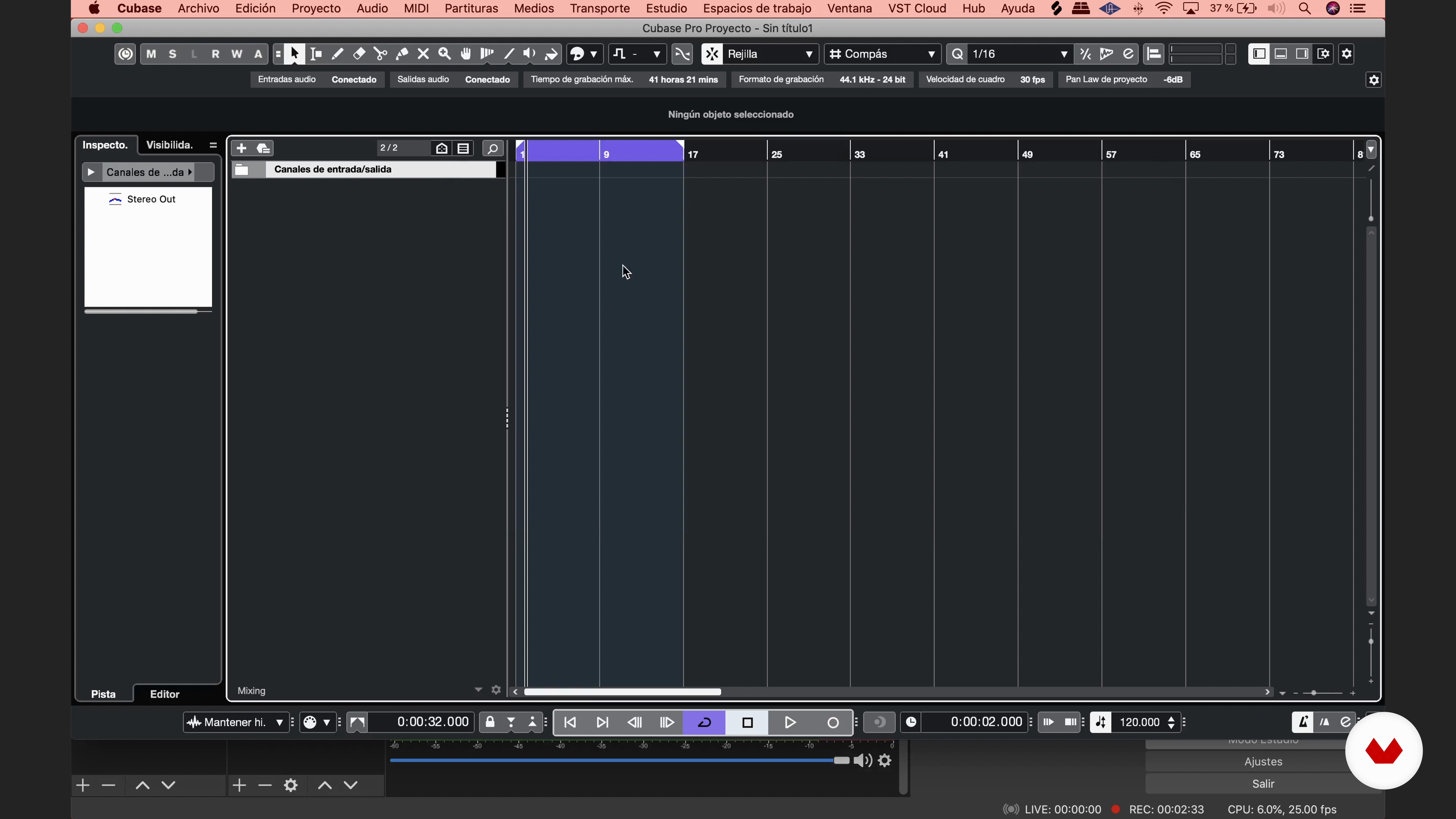Open the ruler display format arrow
Screen dimensions: 1456x819
[1371, 151]
